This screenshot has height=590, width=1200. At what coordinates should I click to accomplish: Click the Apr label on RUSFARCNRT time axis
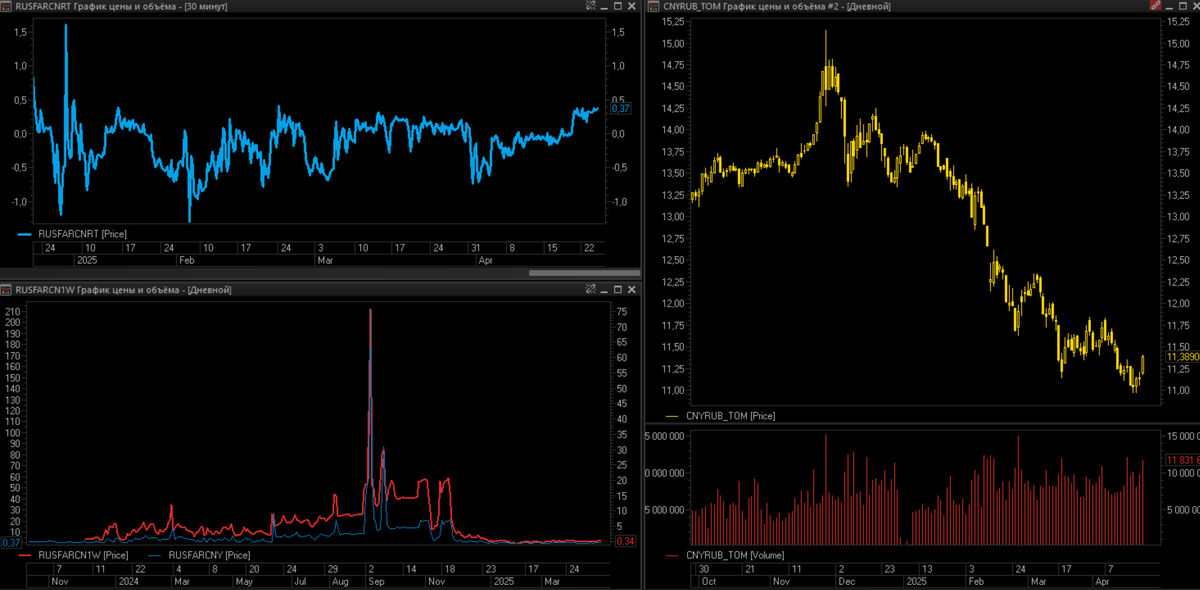486,260
